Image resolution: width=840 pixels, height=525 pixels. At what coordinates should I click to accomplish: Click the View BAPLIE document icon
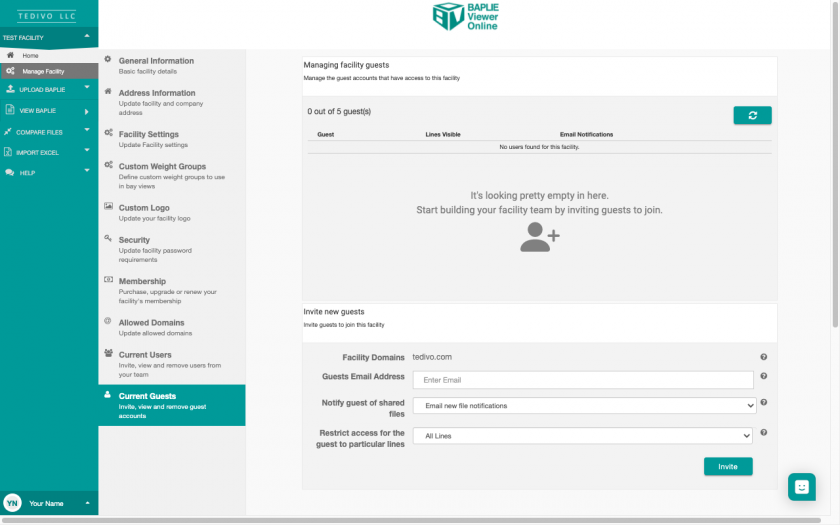[10, 110]
